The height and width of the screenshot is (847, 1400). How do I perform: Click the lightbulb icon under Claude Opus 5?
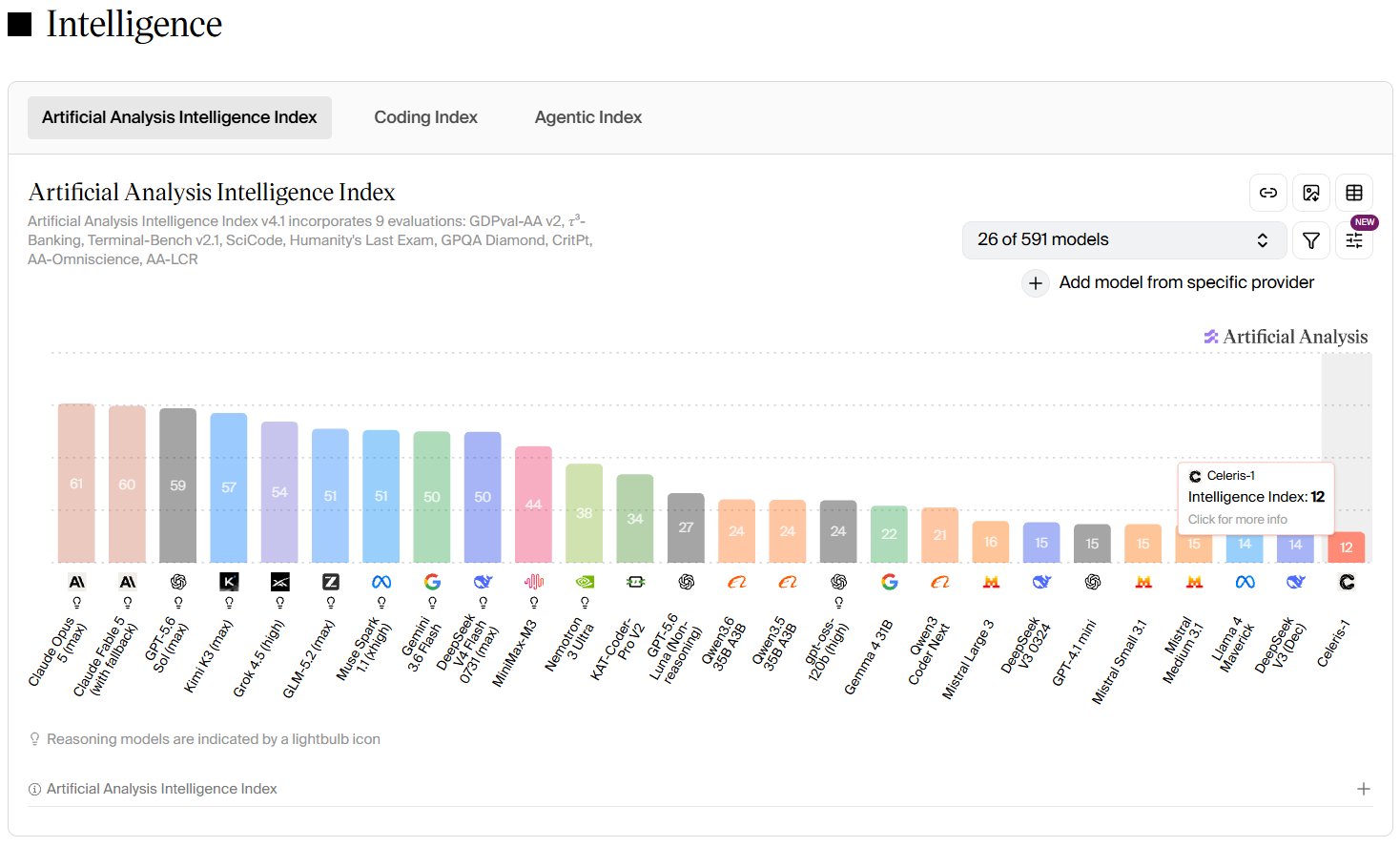point(76,603)
